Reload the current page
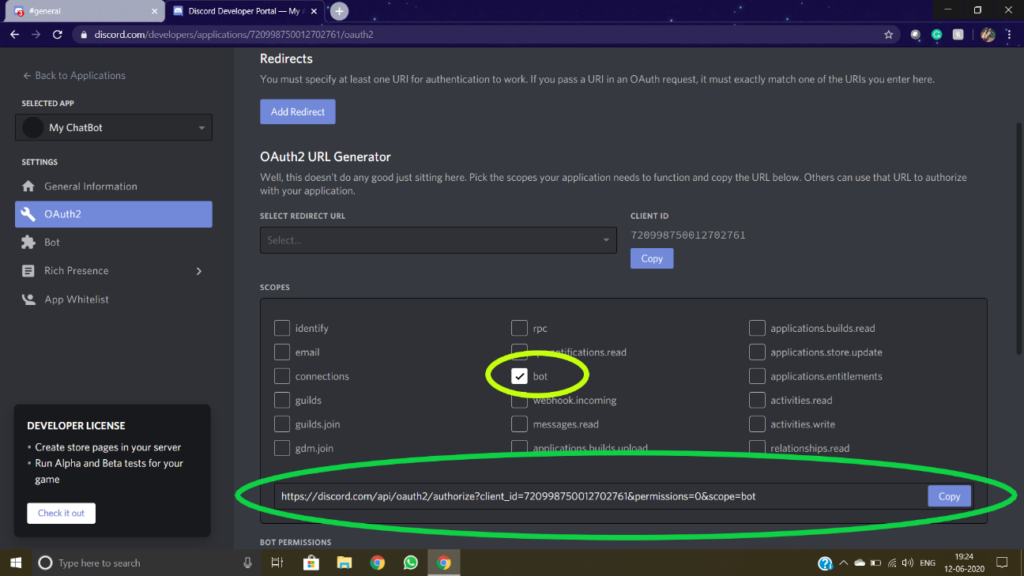Image resolution: width=1024 pixels, height=576 pixels. [57, 35]
